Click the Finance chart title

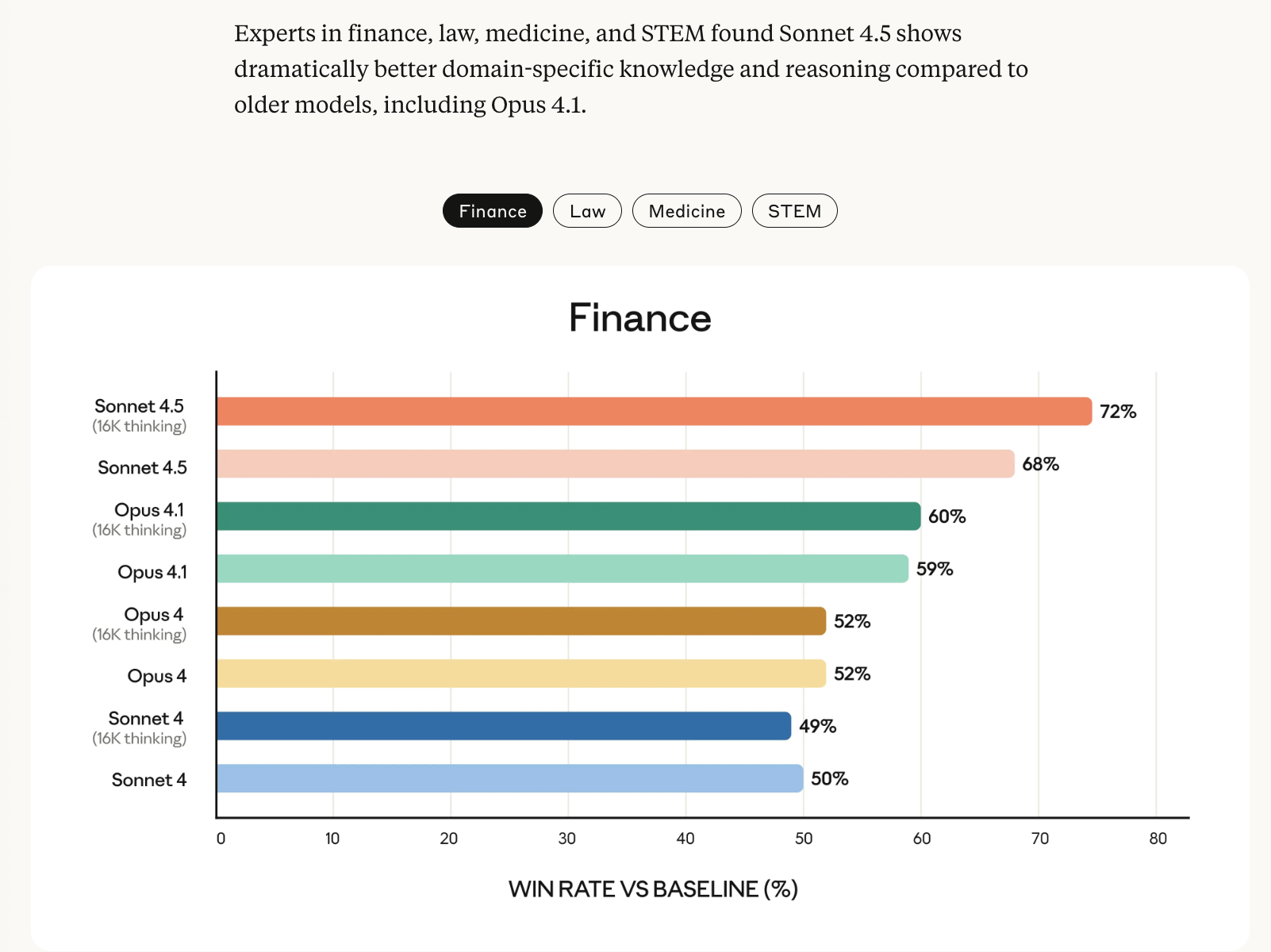[639, 318]
